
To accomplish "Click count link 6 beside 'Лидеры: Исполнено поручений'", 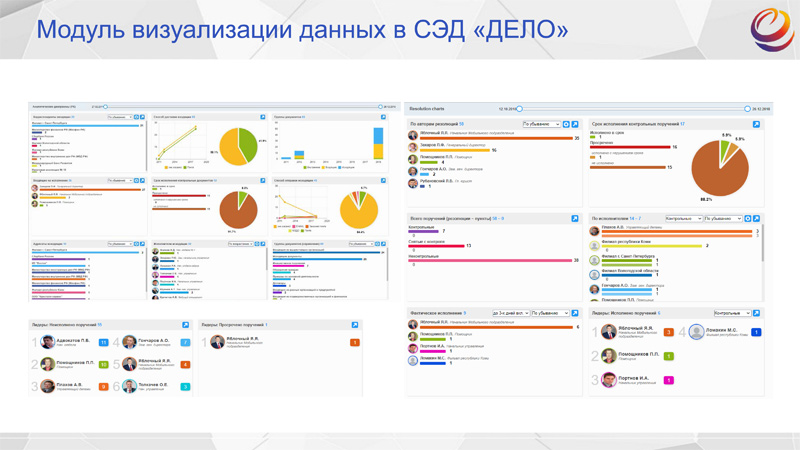I will (x=659, y=313).
